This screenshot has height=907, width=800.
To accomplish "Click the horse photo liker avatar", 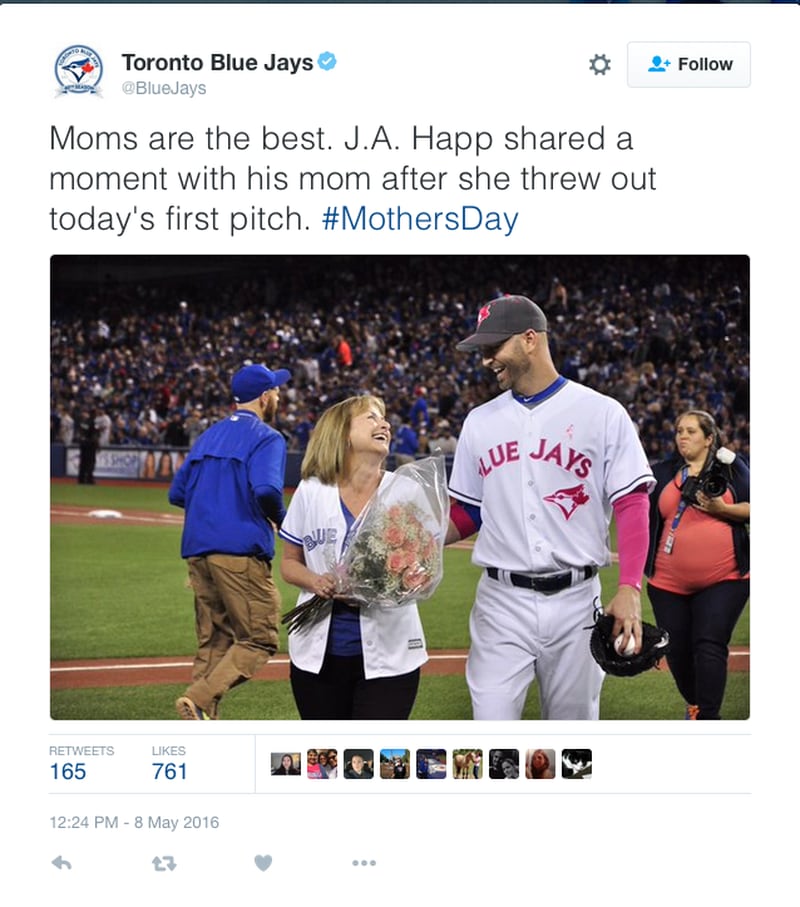I will 467,764.
